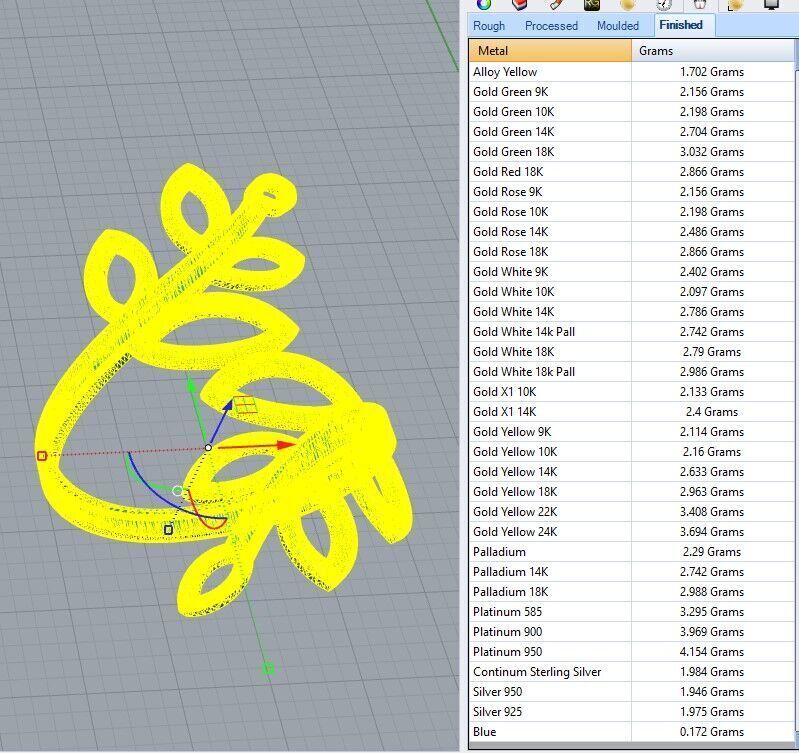Select the Gold X1 10K row

pos(631,392)
